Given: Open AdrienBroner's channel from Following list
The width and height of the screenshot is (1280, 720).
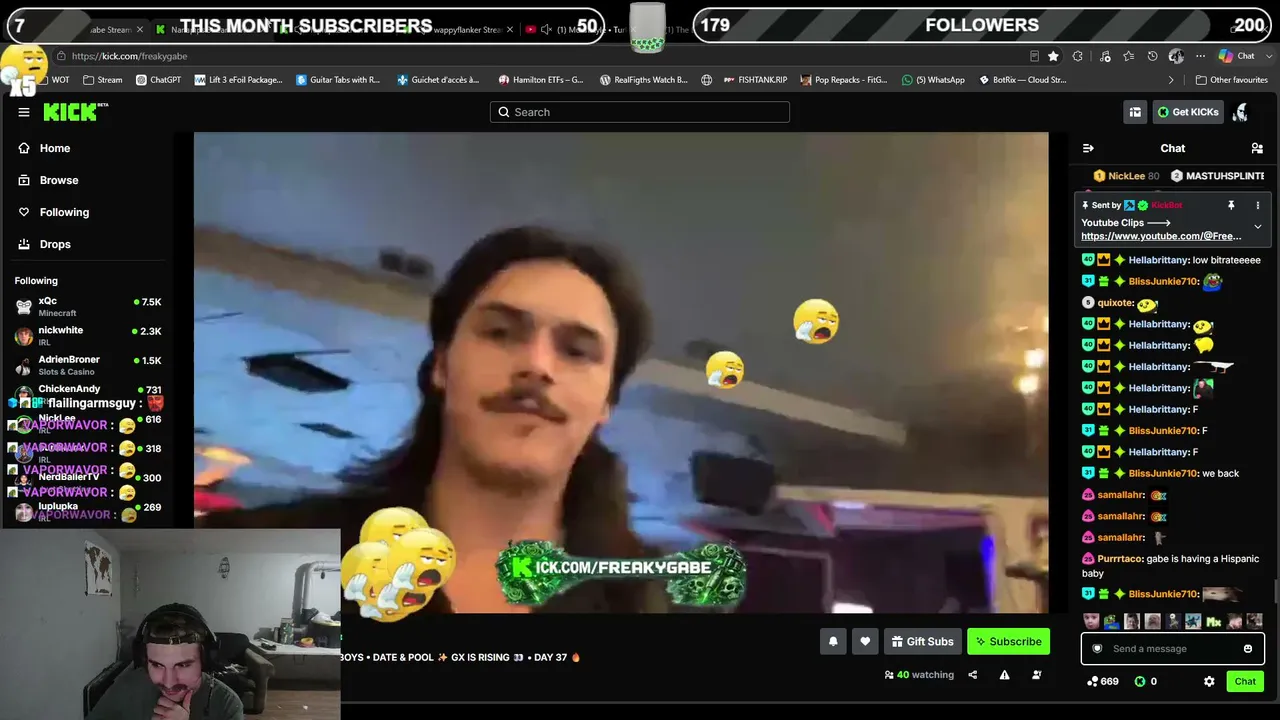Looking at the screenshot, I should (87, 365).
